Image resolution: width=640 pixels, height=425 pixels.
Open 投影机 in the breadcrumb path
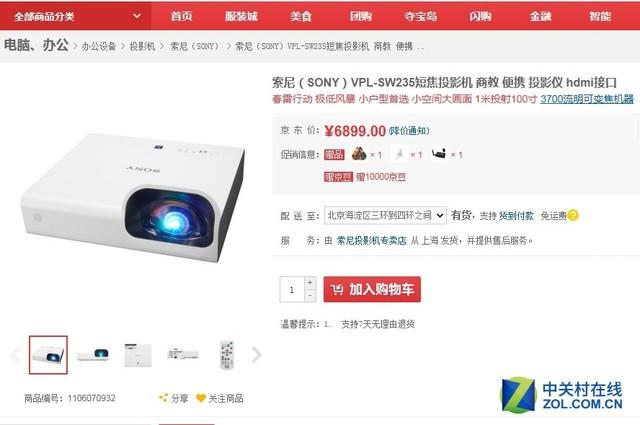(x=142, y=46)
